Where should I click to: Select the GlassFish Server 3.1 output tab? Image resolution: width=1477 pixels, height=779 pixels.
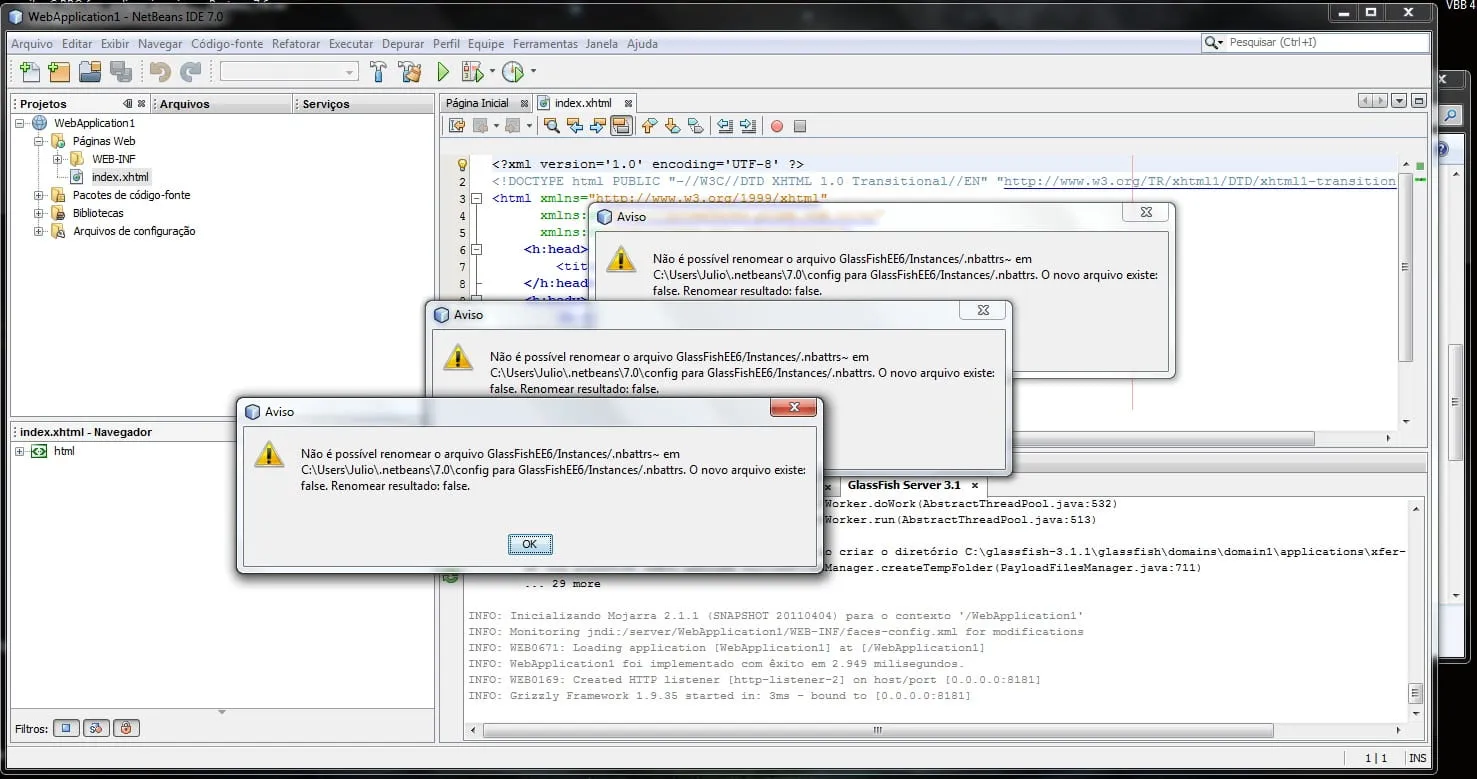point(903,485)
